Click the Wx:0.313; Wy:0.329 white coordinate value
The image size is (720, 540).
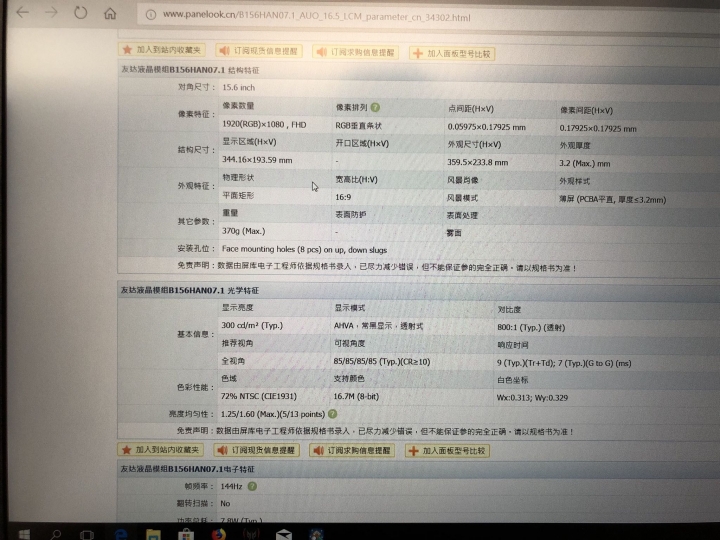532,398
